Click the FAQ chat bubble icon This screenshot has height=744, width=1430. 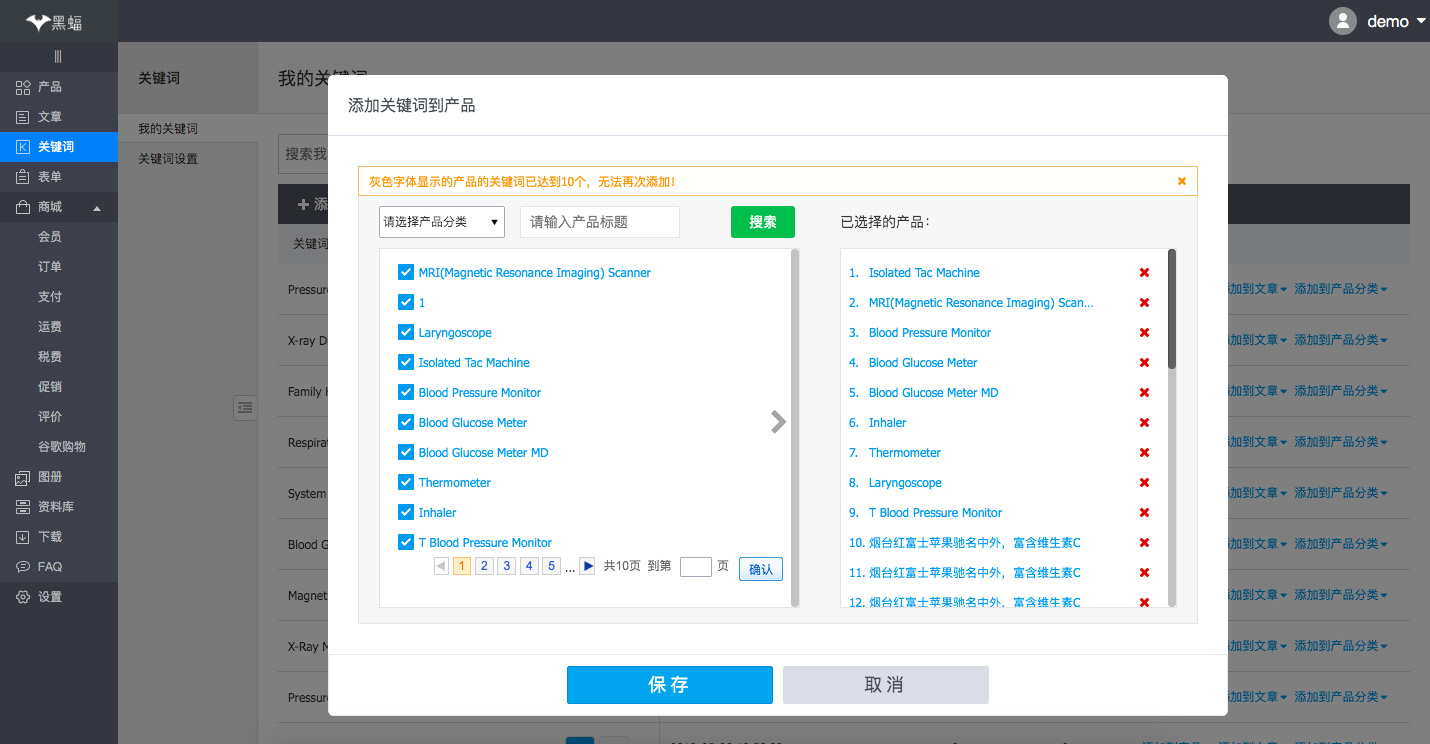tap(22, 567)
